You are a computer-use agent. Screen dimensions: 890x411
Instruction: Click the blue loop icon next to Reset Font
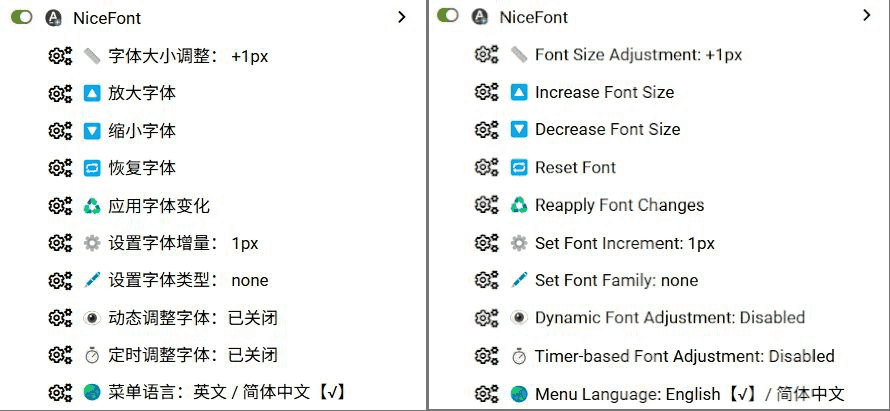click(518, 167)
